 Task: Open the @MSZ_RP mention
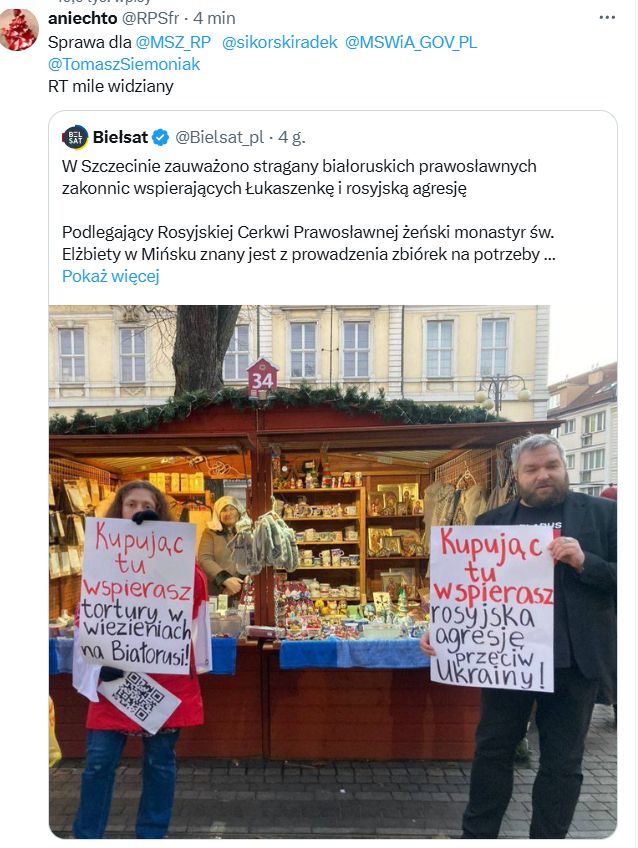coord(173,42)
